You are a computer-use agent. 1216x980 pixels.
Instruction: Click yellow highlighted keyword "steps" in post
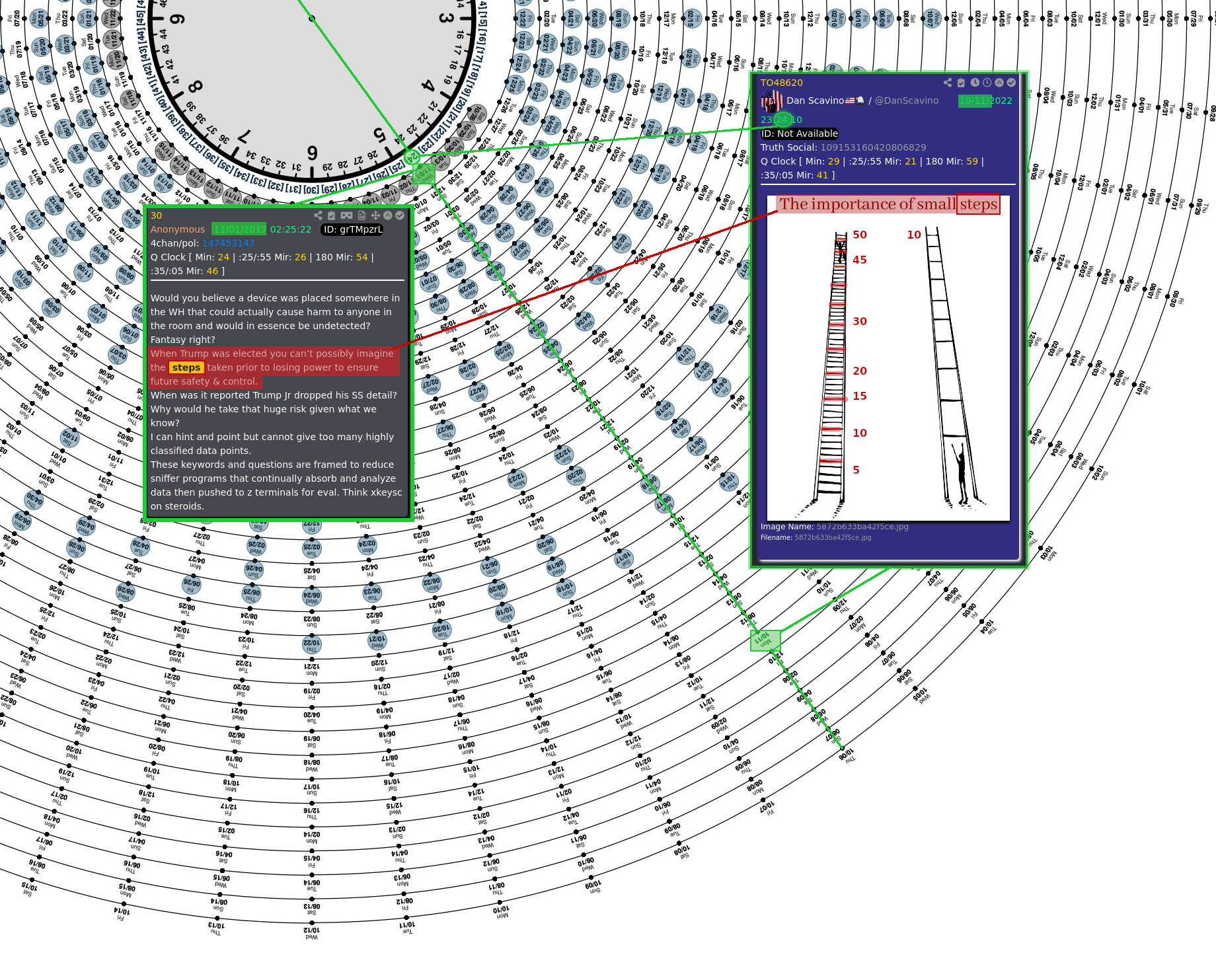pyautogui.click(x=186, y=367)
